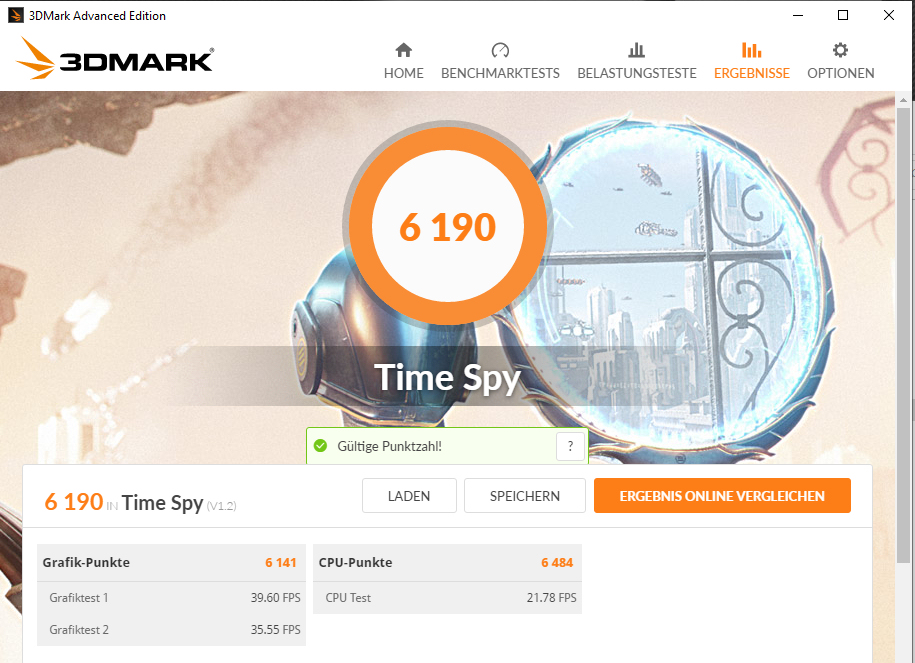
Task: Select the Ergebnisse orange bars icon
Action: point(752,50)
